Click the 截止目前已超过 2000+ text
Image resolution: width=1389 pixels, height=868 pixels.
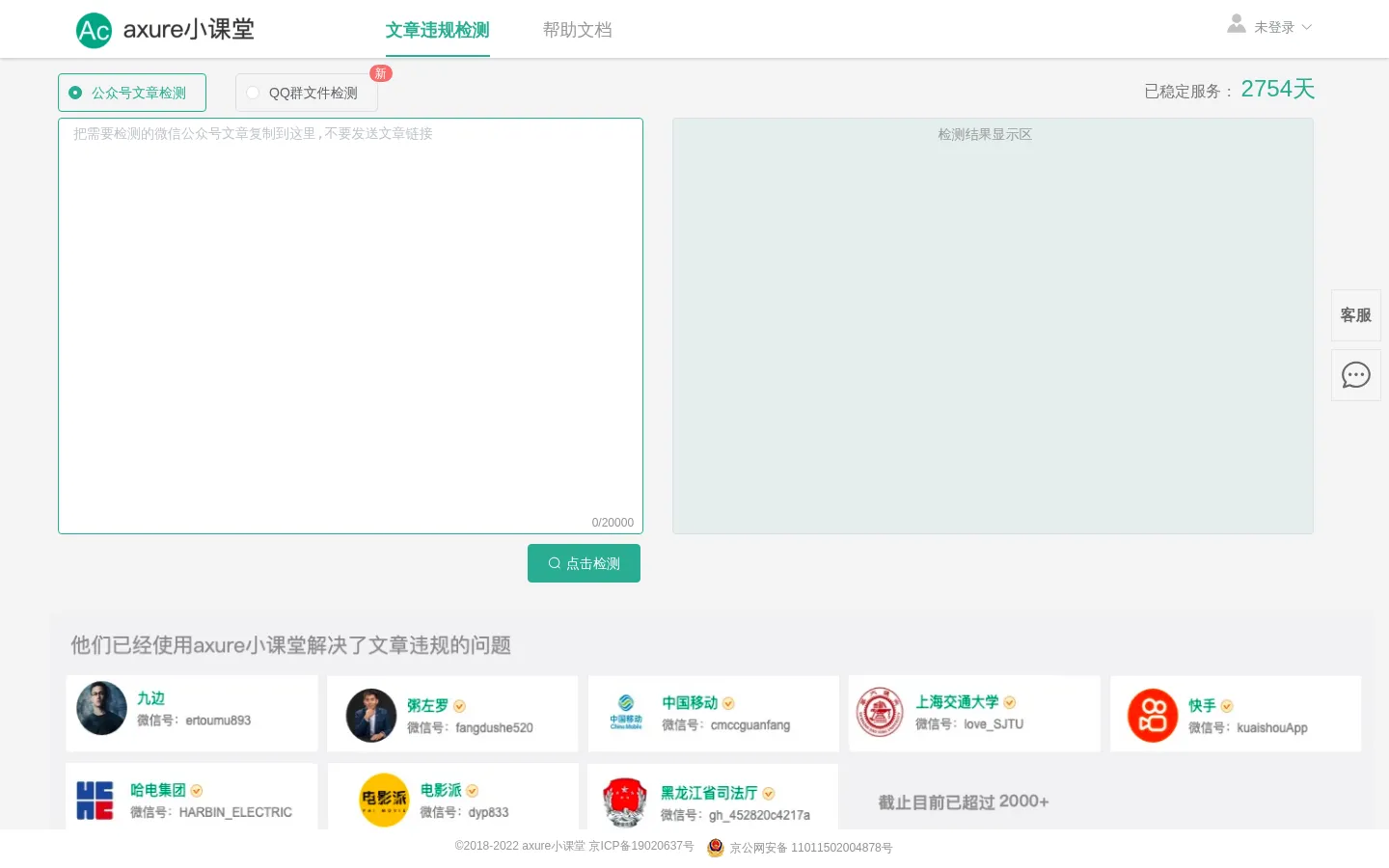964,801
